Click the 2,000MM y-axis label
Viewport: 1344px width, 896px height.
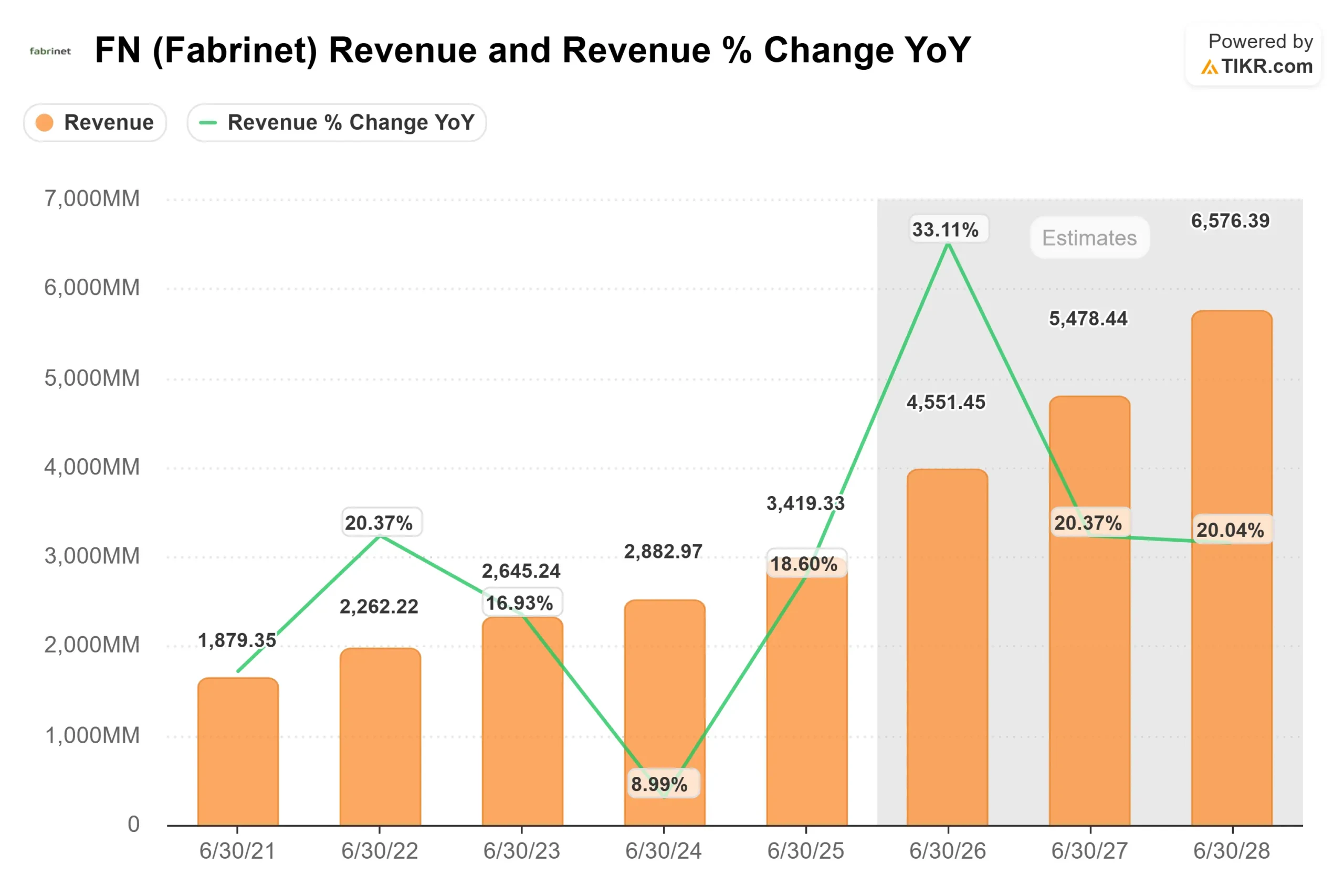[92, 645]
